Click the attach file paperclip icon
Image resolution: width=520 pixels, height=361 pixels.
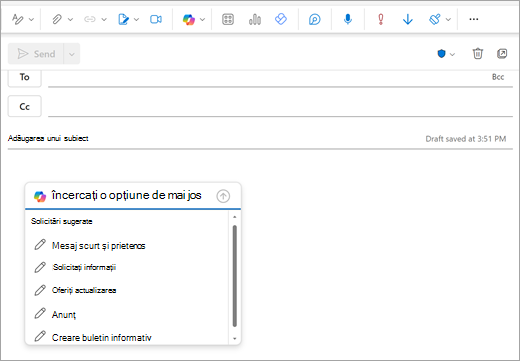click(57, 19)
